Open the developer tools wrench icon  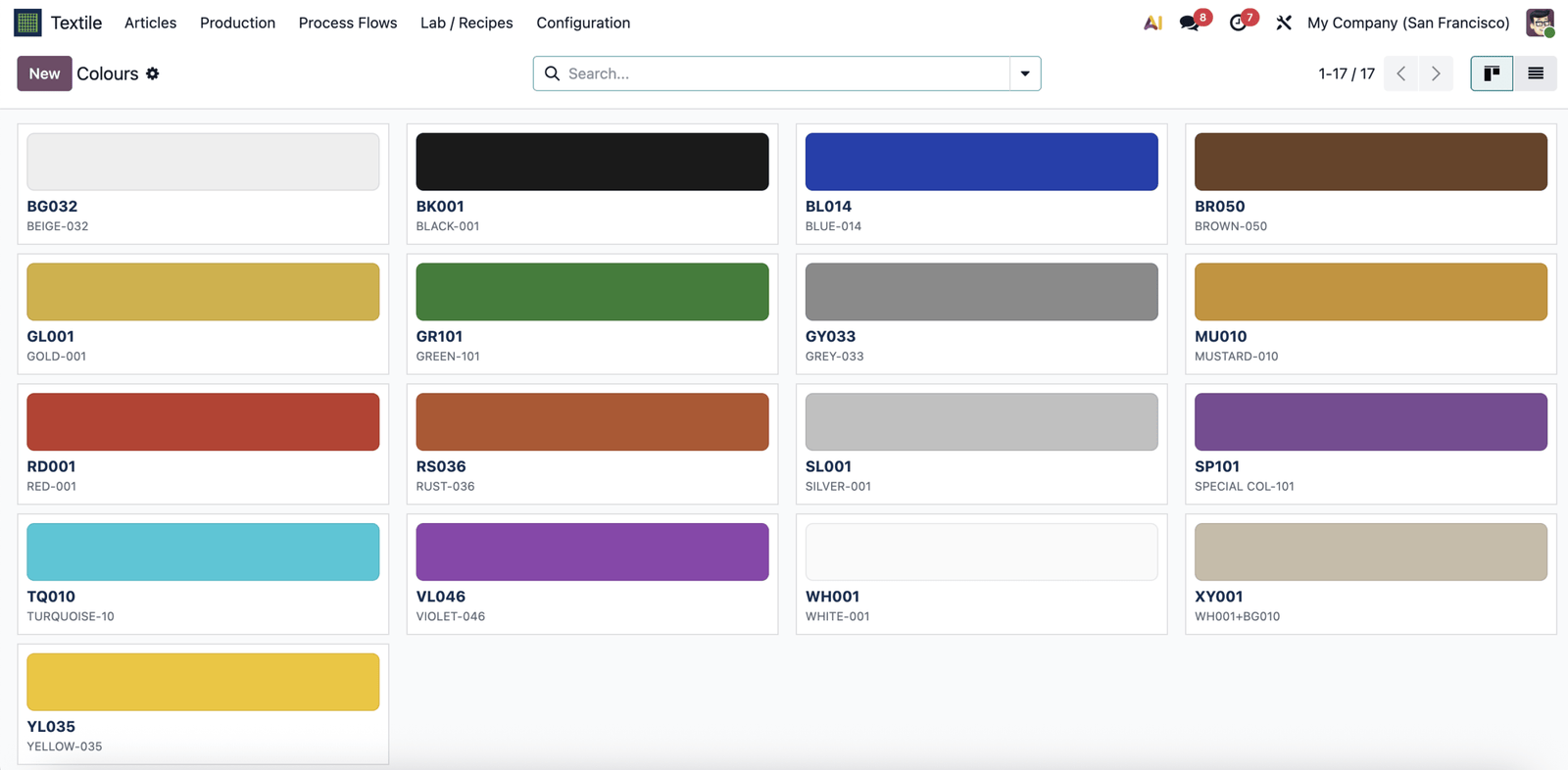[1284, 23]
